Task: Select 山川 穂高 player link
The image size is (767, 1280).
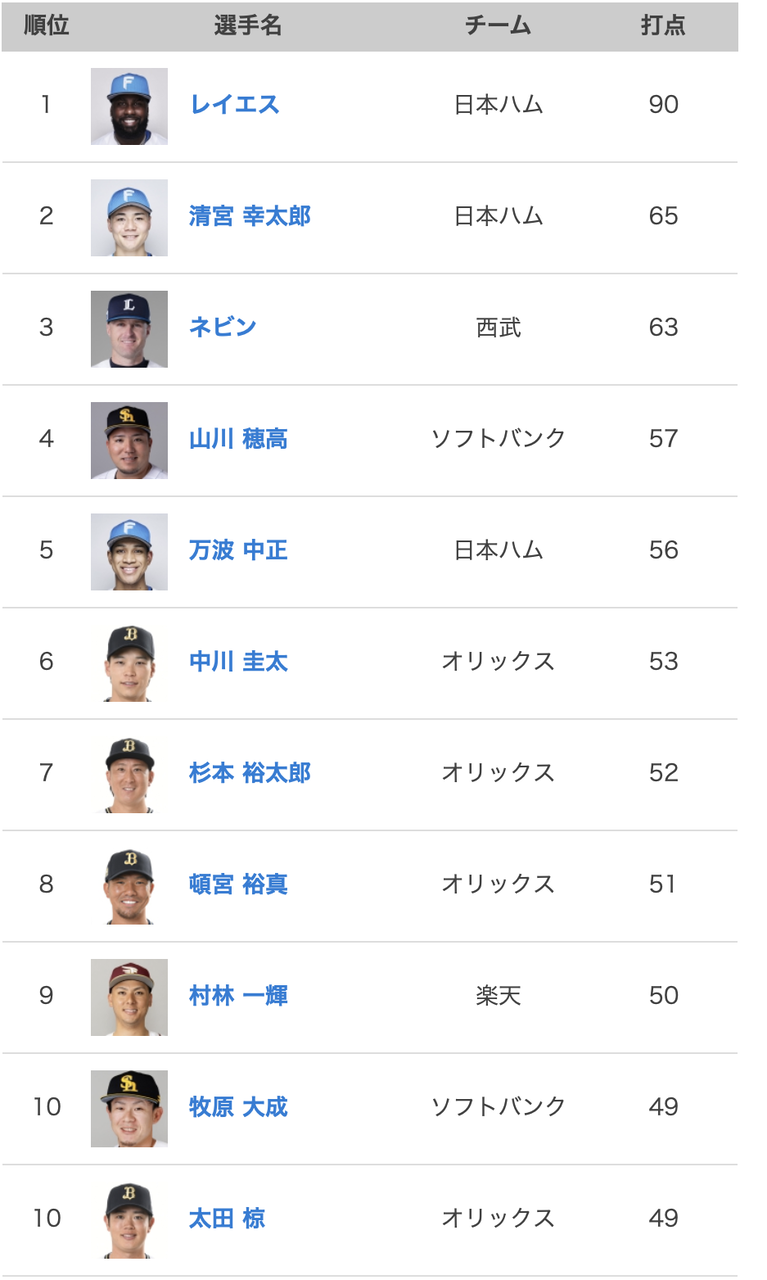Action: [239, 439]
